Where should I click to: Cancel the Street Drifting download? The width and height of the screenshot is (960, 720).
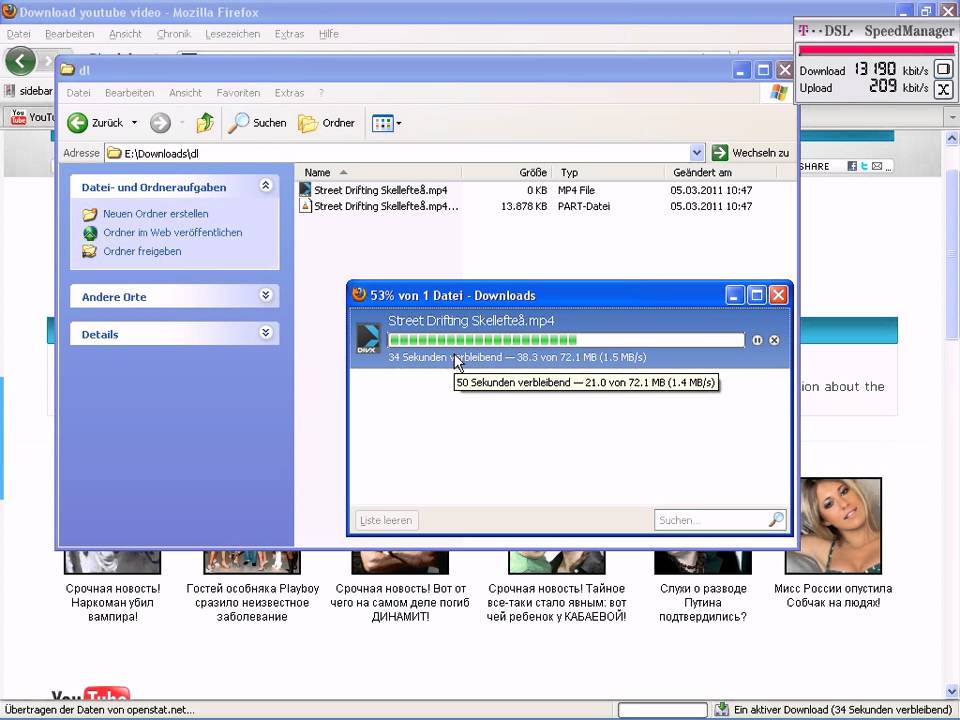coord(774,340)
